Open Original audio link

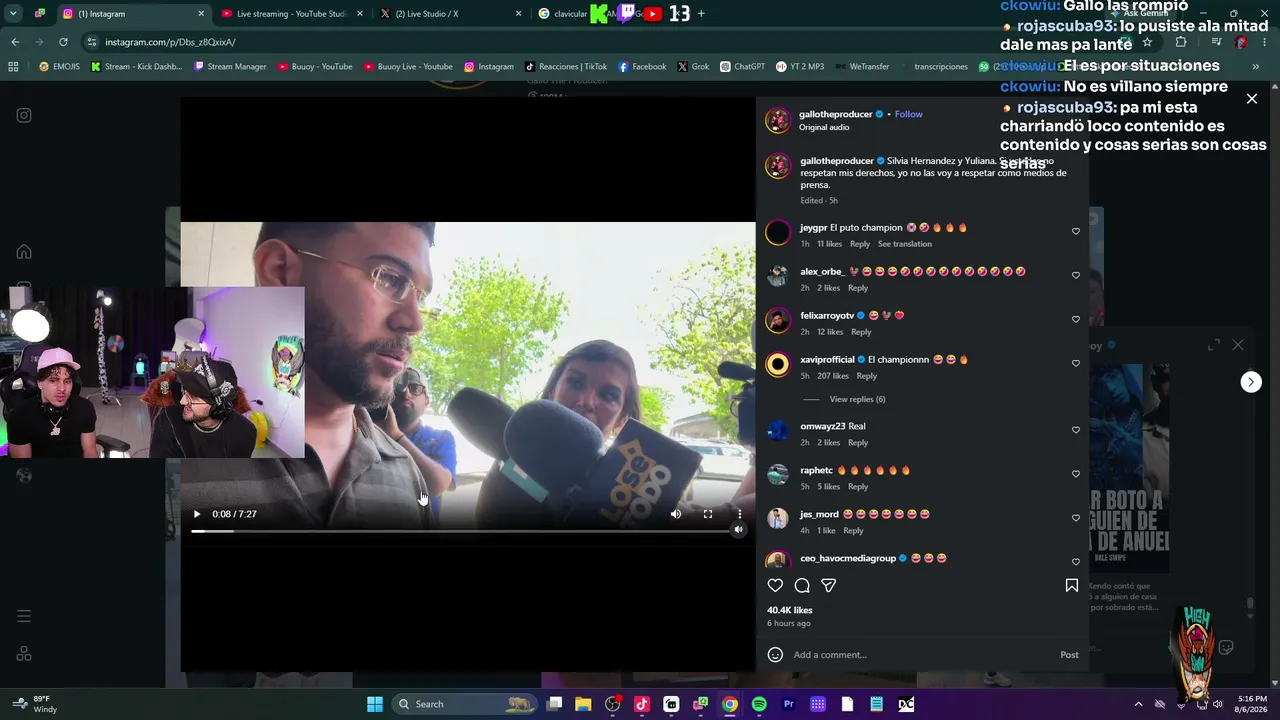(824, 128)
